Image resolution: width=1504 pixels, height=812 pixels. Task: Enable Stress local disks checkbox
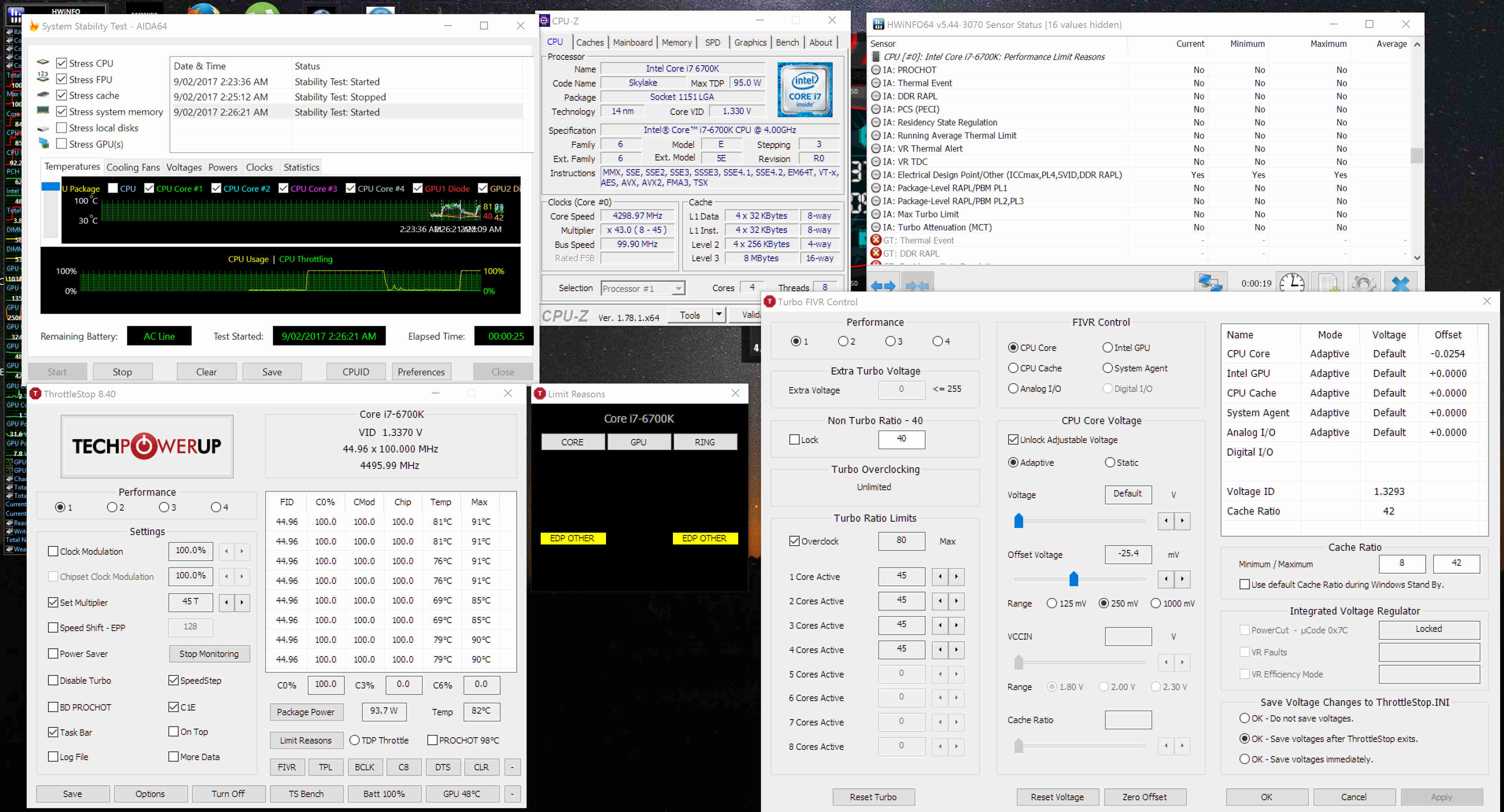(61, 128)
